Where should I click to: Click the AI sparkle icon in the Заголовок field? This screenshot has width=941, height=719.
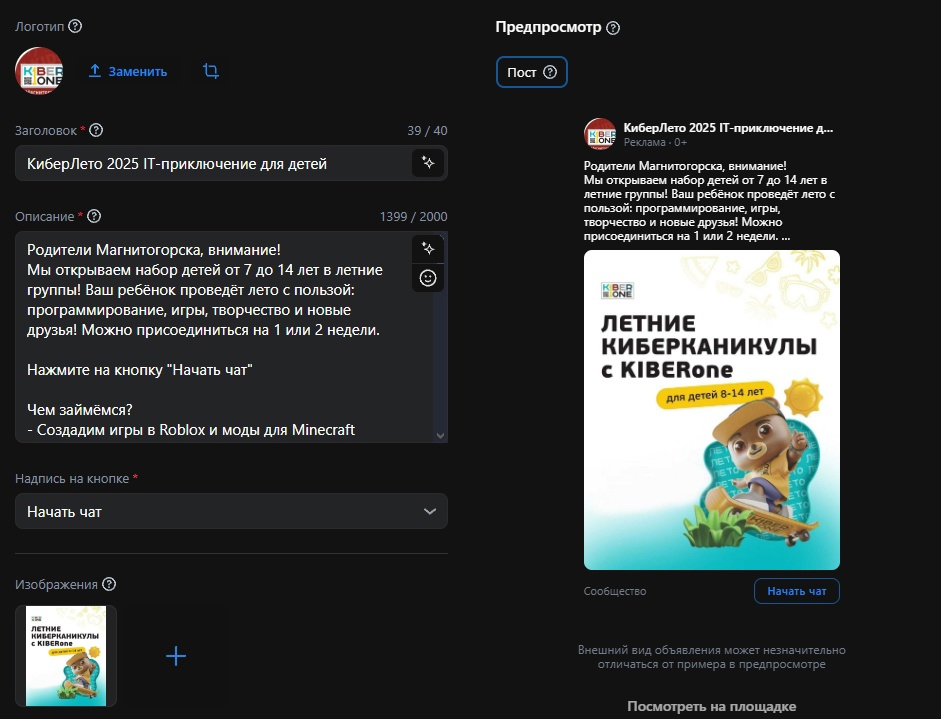coord(428,163)
